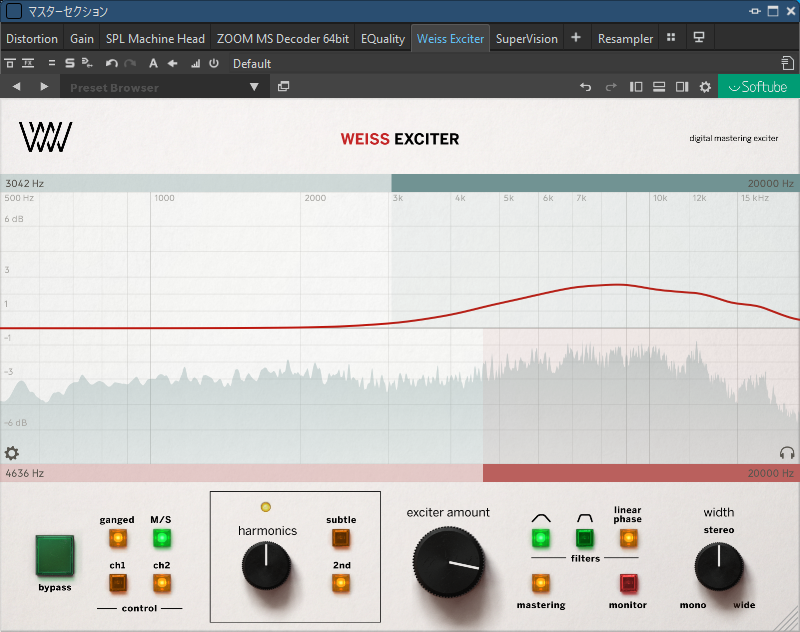Image resolution: width=800 pixels, height=632 pixels.
Task: Enable the linear phase filter button
Action: click(628, 539)
